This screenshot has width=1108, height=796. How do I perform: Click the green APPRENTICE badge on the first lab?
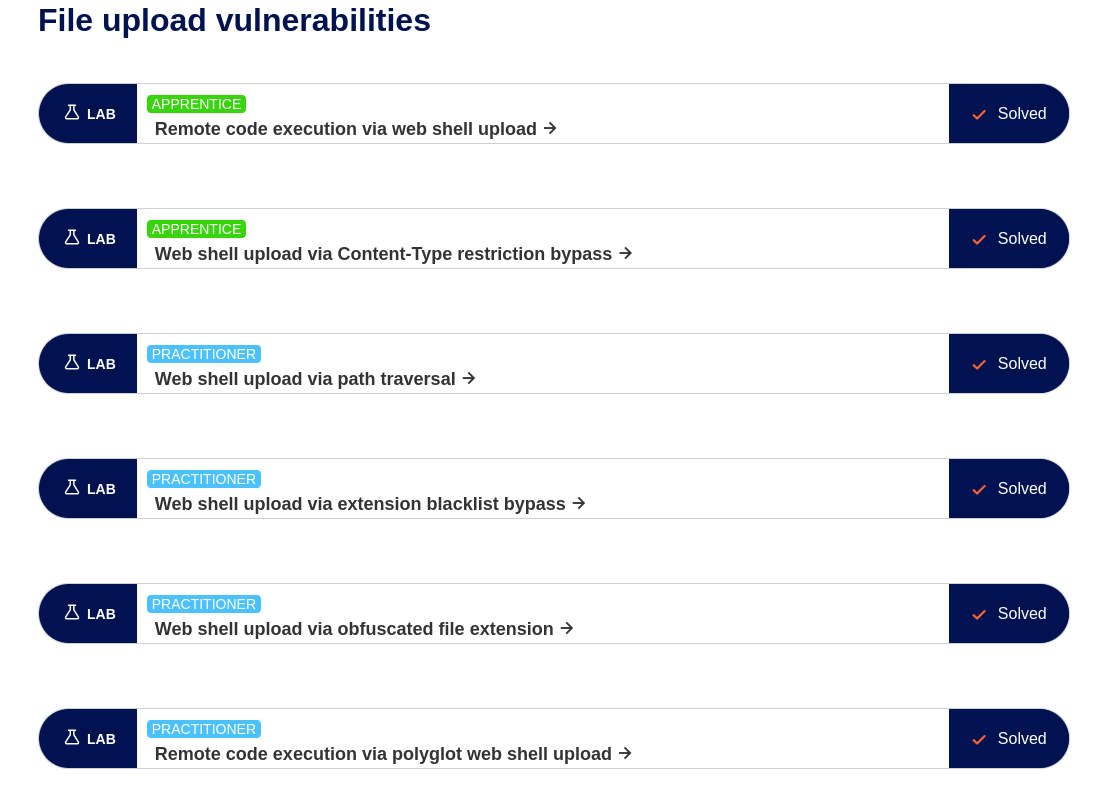tap(196, 104)
